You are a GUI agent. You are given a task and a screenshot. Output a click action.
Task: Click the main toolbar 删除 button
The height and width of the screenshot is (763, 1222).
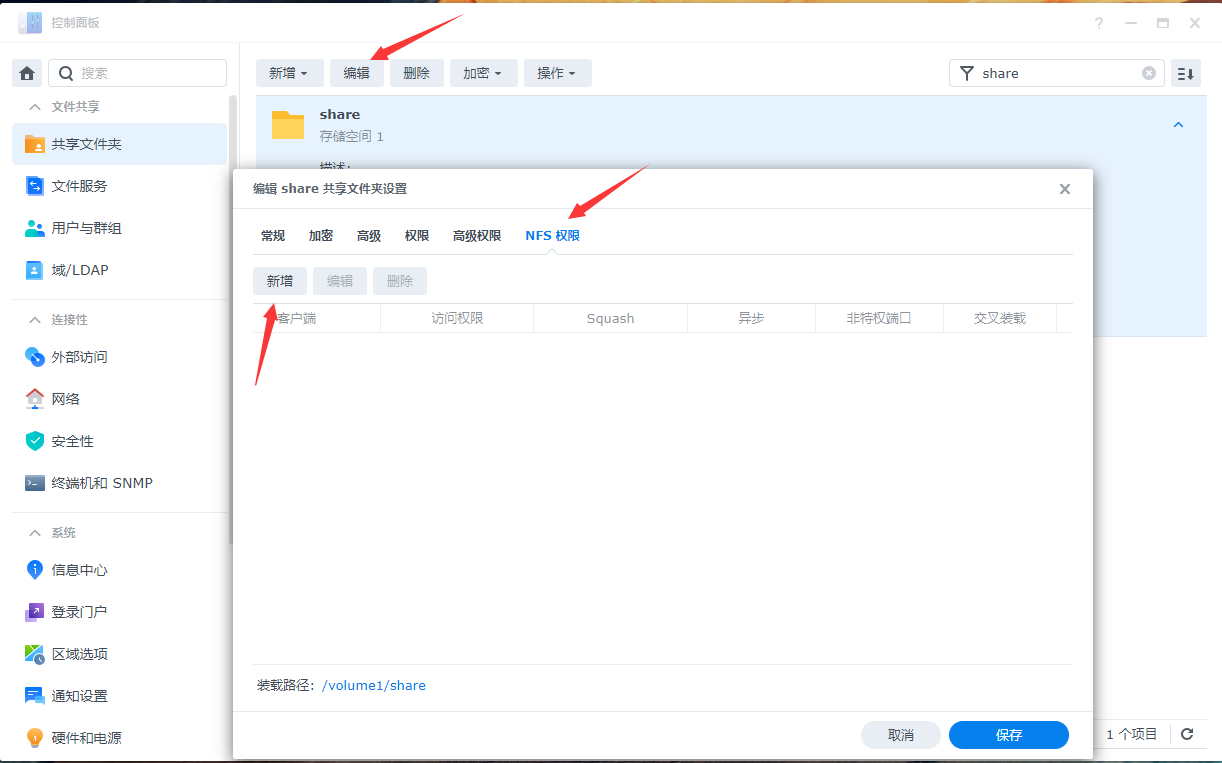click(x=417, y=73)
